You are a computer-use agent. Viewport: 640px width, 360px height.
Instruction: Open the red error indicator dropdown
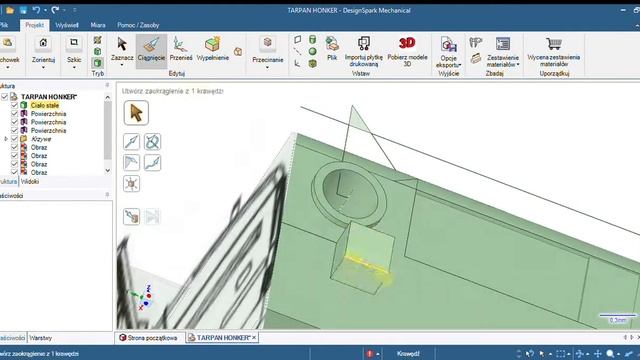(x=378, y=354)
